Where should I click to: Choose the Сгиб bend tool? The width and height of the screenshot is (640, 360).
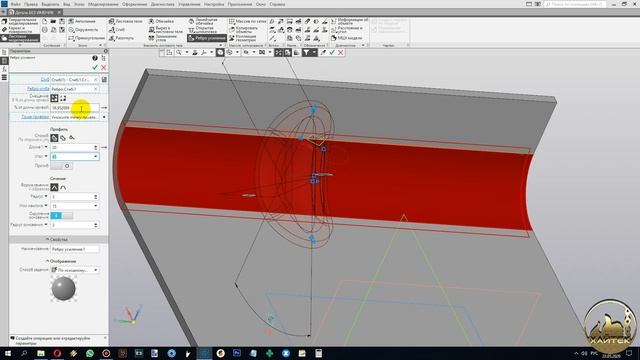[117, 29]
